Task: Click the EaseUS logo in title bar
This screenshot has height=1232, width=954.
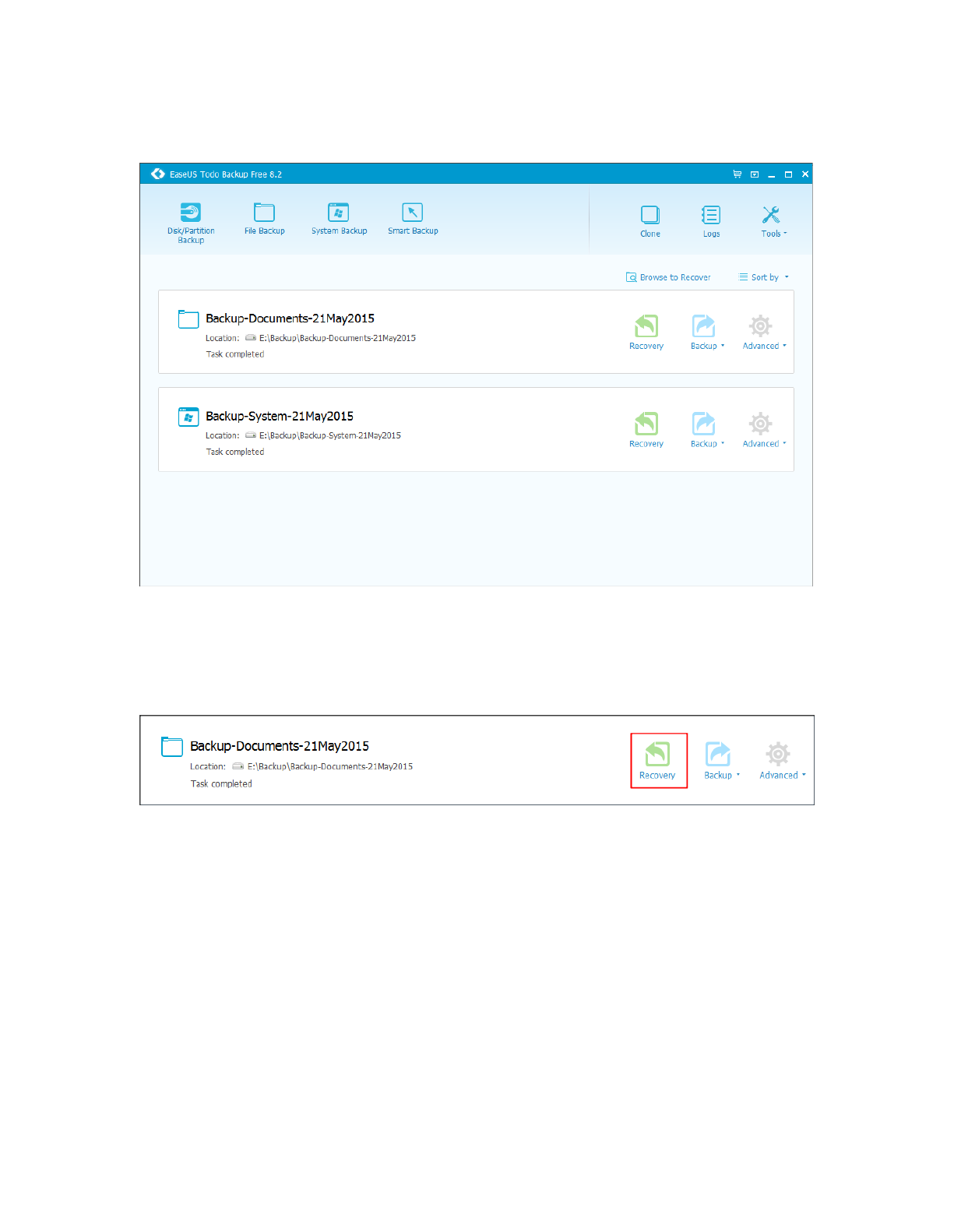Action: tap(158, 174)
